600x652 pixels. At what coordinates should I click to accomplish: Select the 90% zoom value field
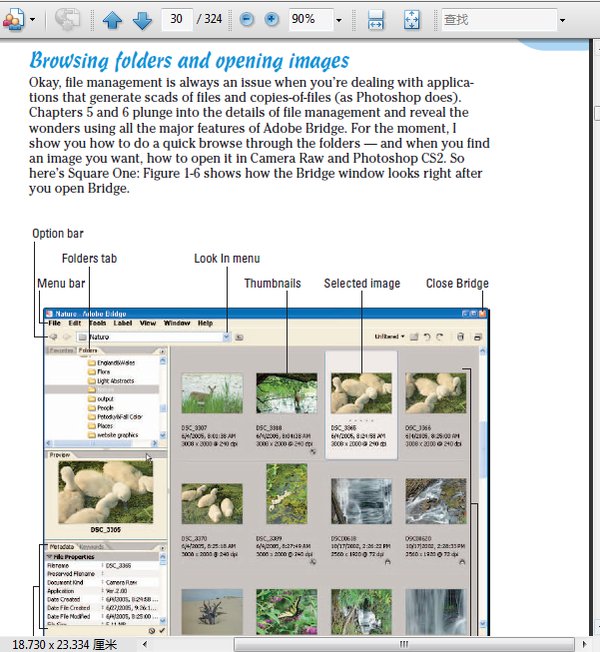pyautogui.click(x=311, y=19)
